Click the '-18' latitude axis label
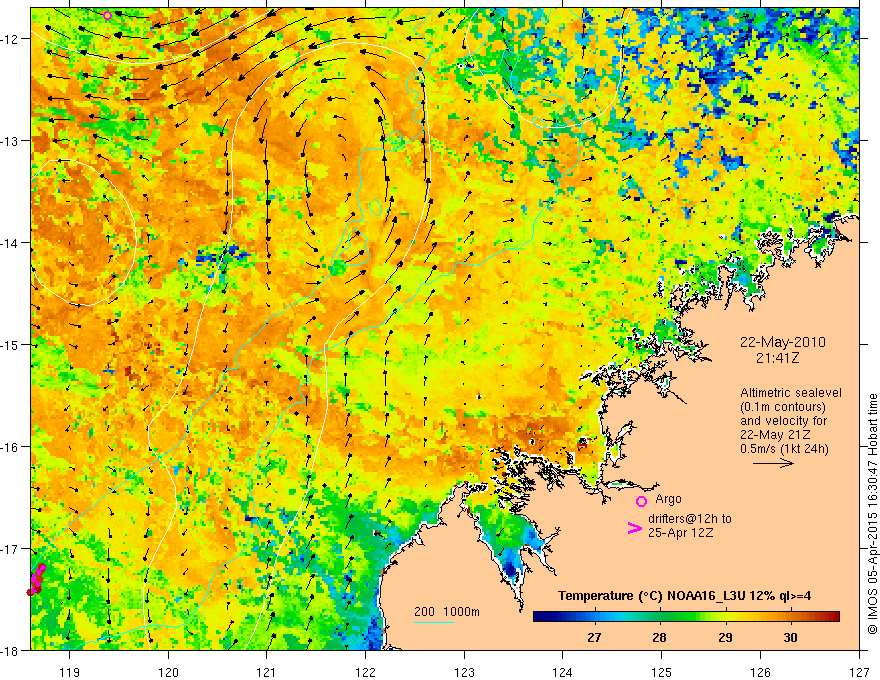This screenshot has height=680, width=880. pos(10,651)
